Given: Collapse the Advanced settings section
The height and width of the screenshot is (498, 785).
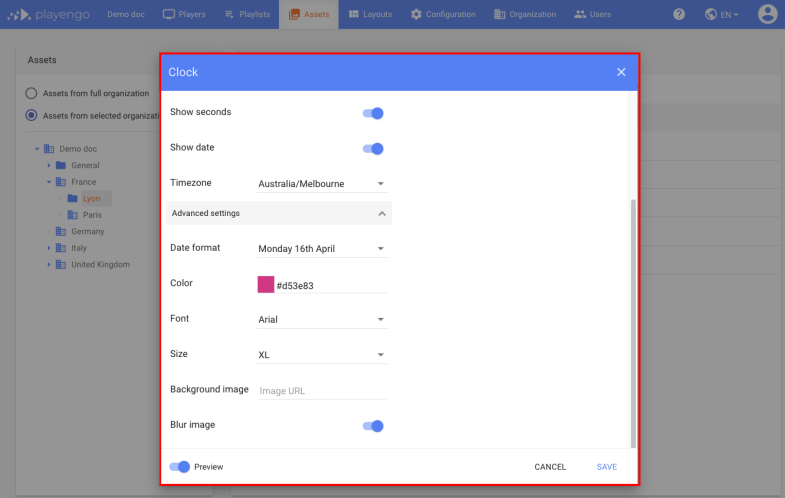Looking at the screenshot, I should (x=279, y=213).
